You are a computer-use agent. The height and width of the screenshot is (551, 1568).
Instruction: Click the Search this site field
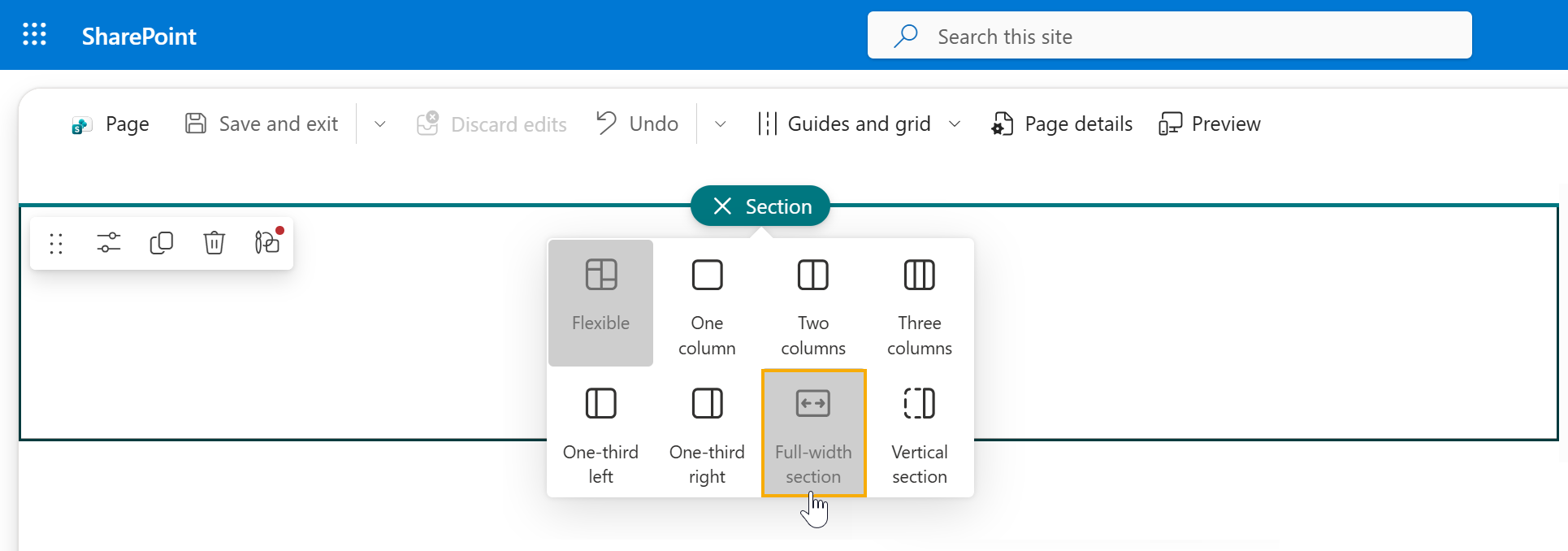pos(1169,35)
